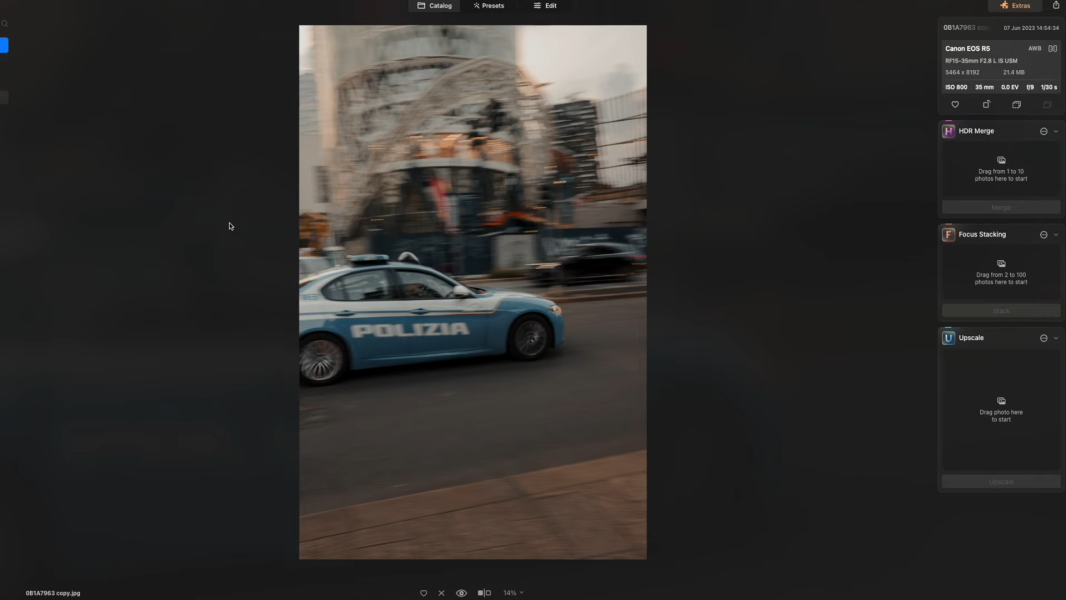This screenshot has height=600, width=1066.
Task: Click the police car photo preview
Action: click(x=472, y=292)
